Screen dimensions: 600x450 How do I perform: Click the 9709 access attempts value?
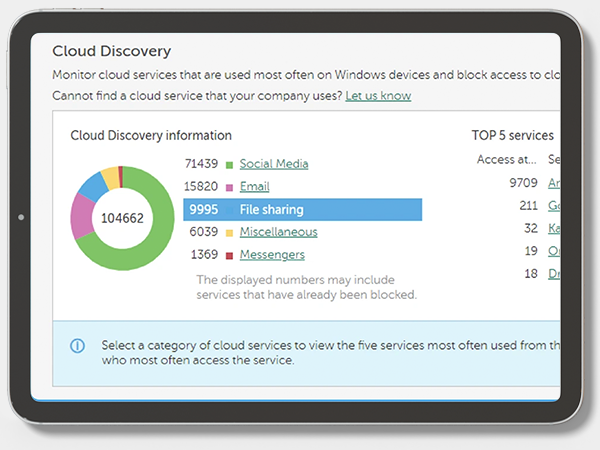click(523, 183)
